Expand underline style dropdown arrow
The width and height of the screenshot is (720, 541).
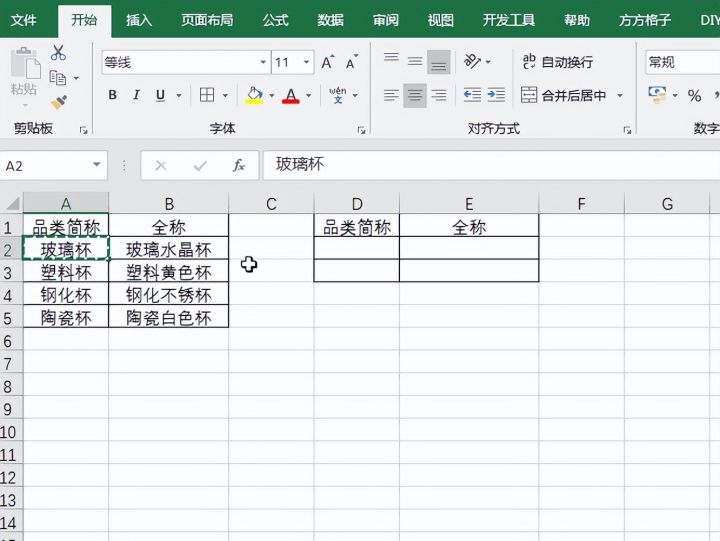click(x=179, y=96)
